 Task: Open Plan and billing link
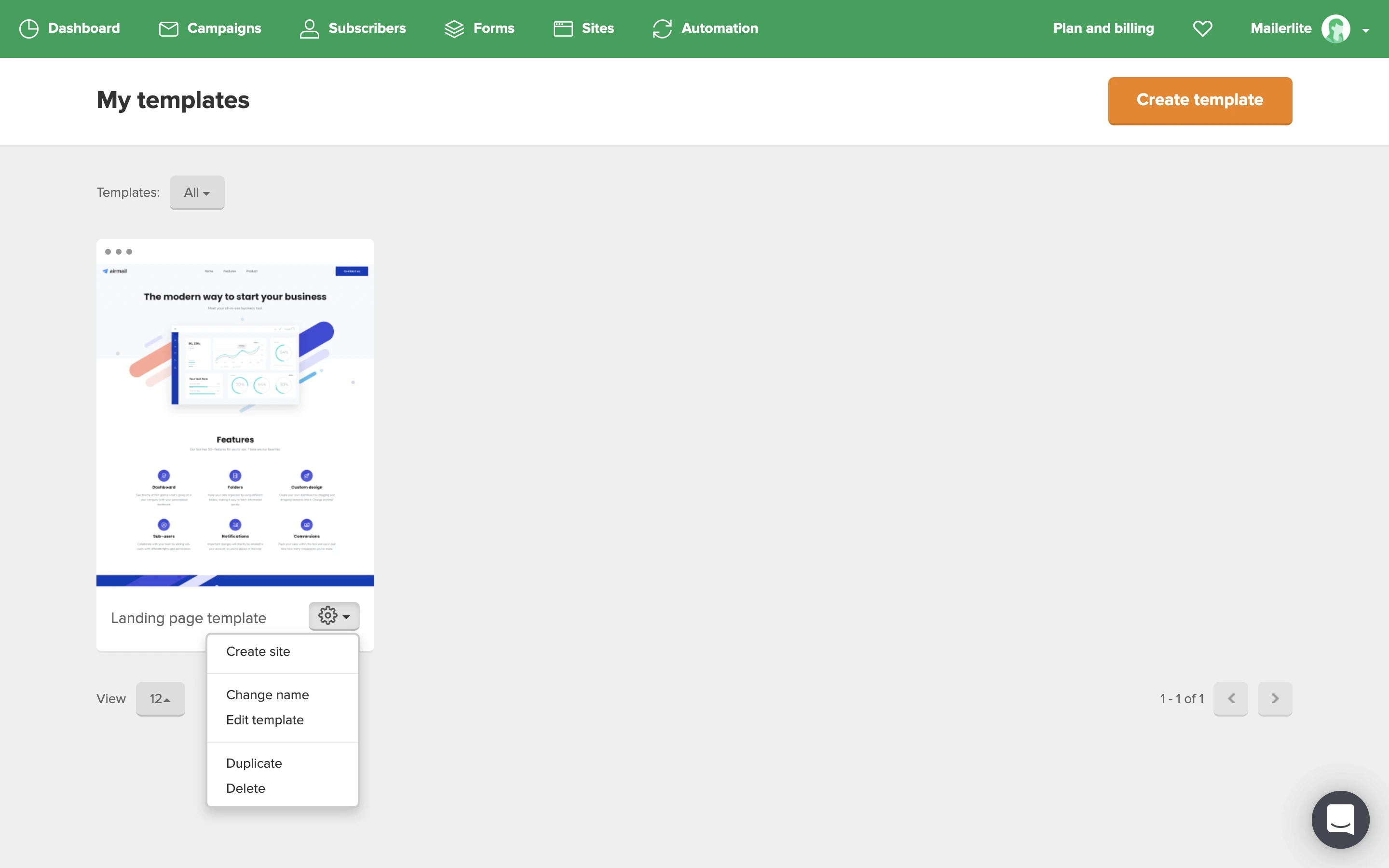click(1103, 28)
